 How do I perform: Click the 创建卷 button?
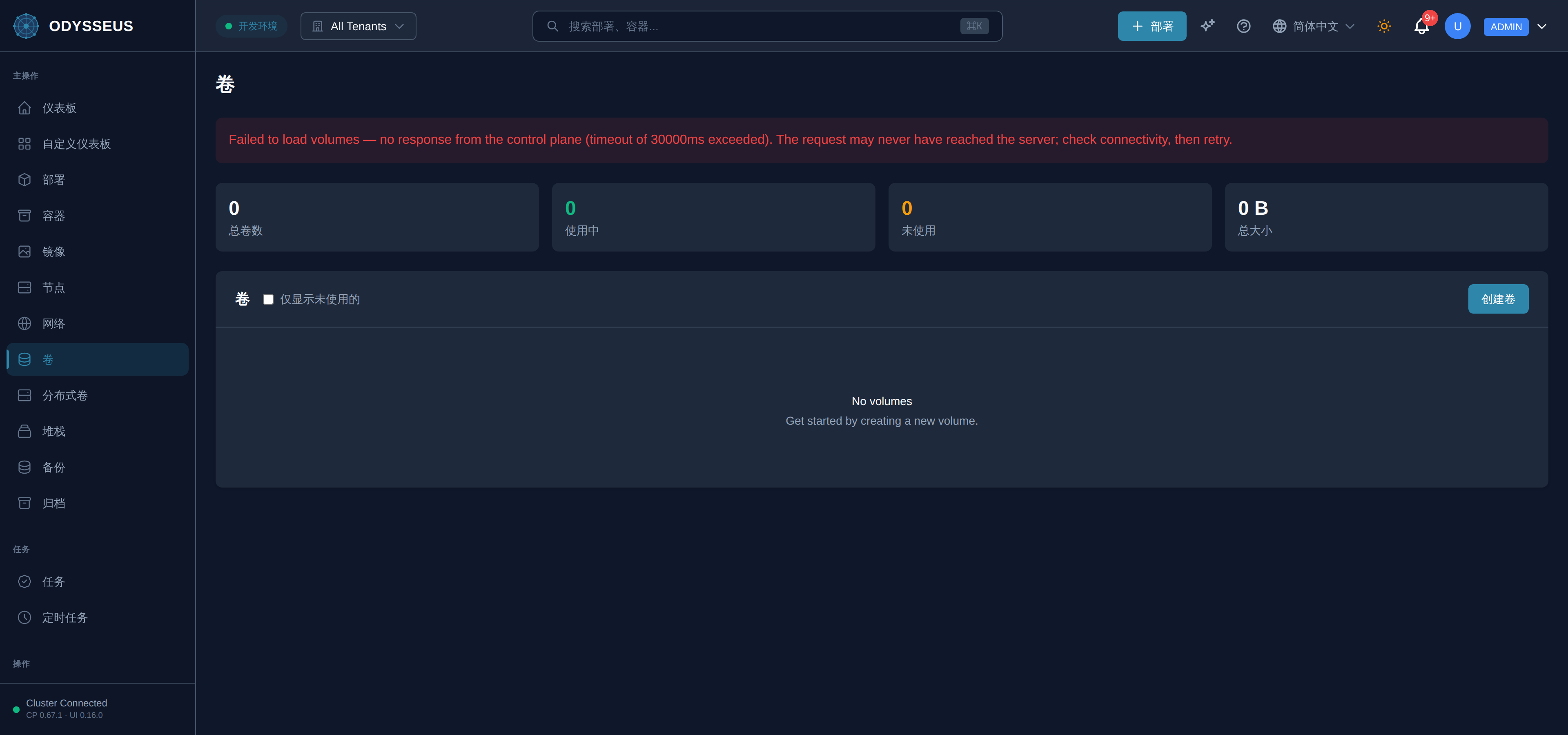[x=1498, y=299]
